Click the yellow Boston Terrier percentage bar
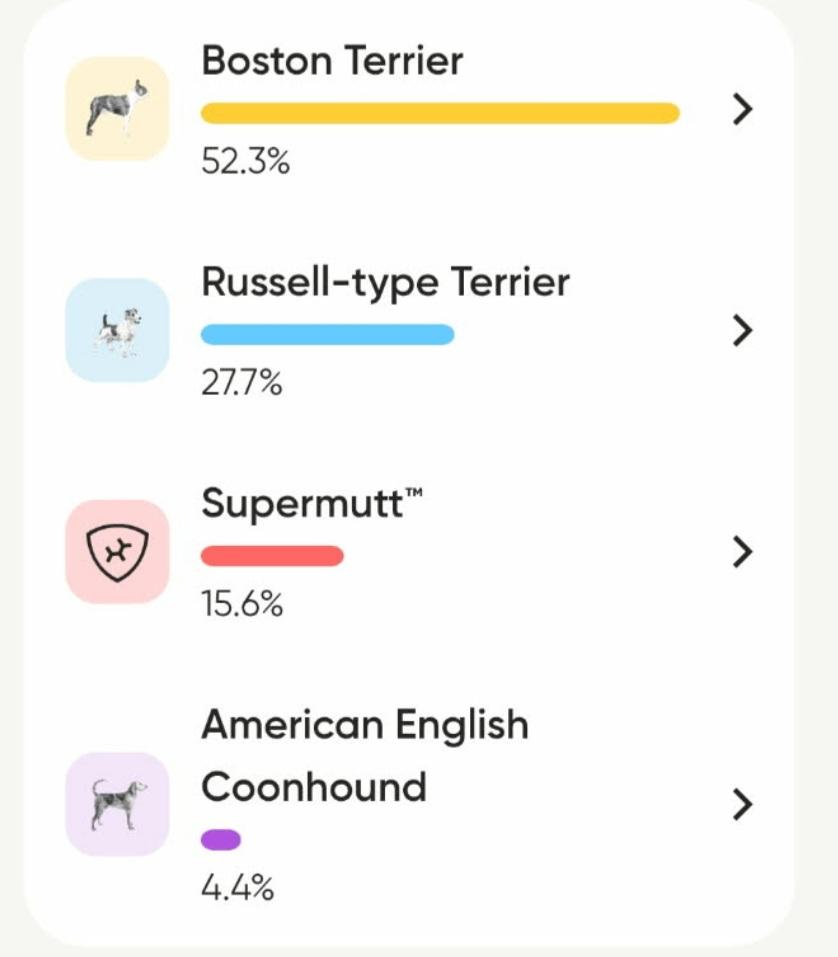This screenshot has width=838, height=957. coord(440,113)
